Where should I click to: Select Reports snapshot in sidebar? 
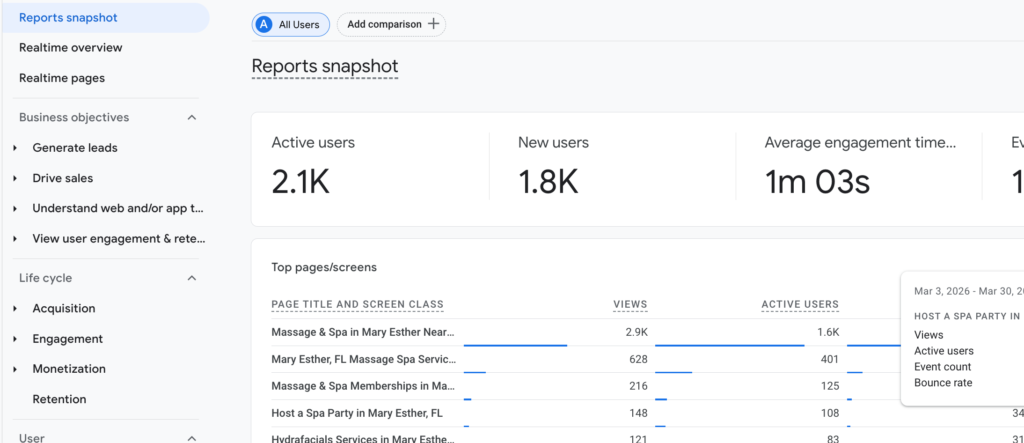pyautogui.click(x=68, y=17)
